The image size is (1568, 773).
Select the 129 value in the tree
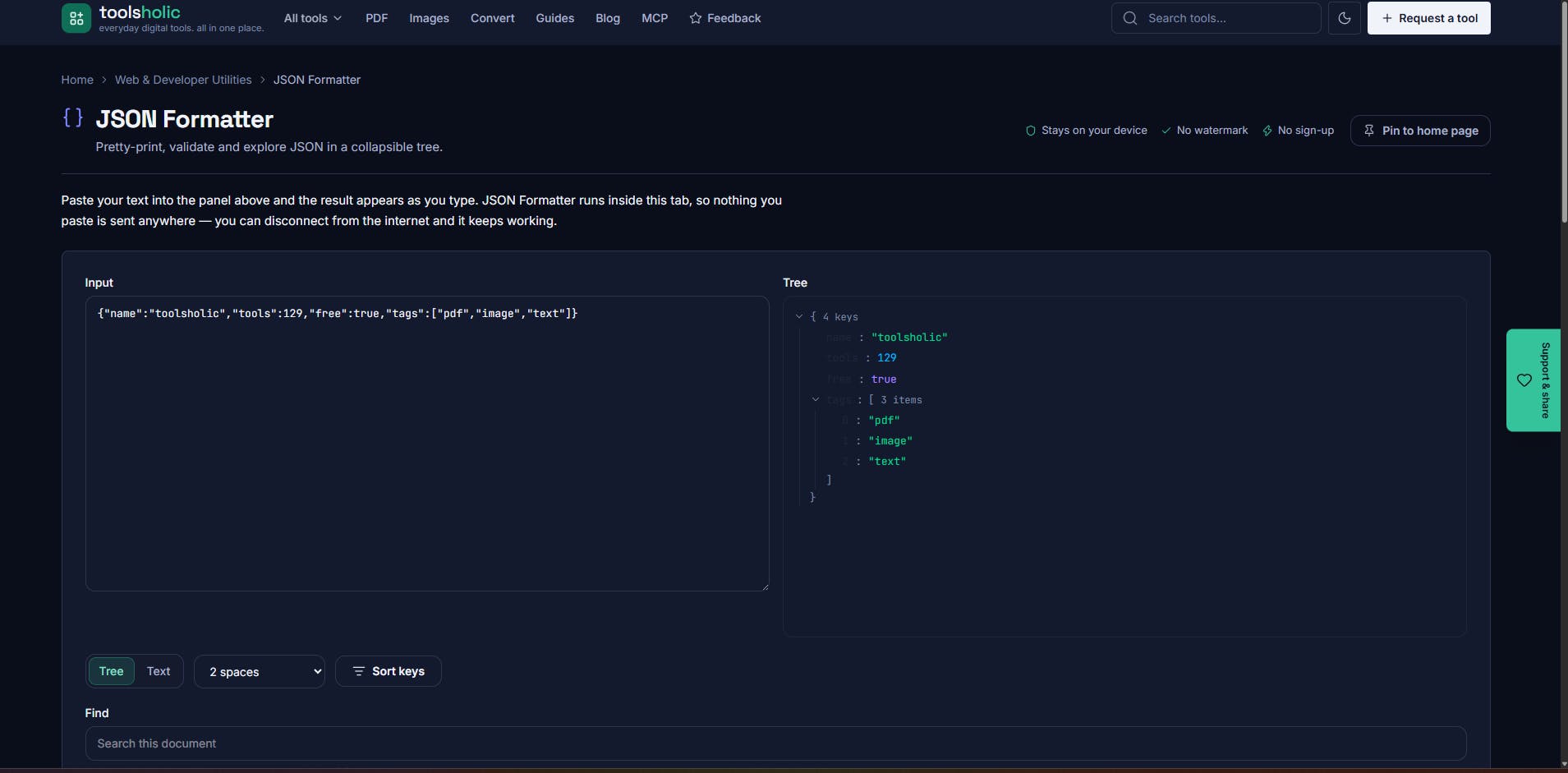(887, 358)
